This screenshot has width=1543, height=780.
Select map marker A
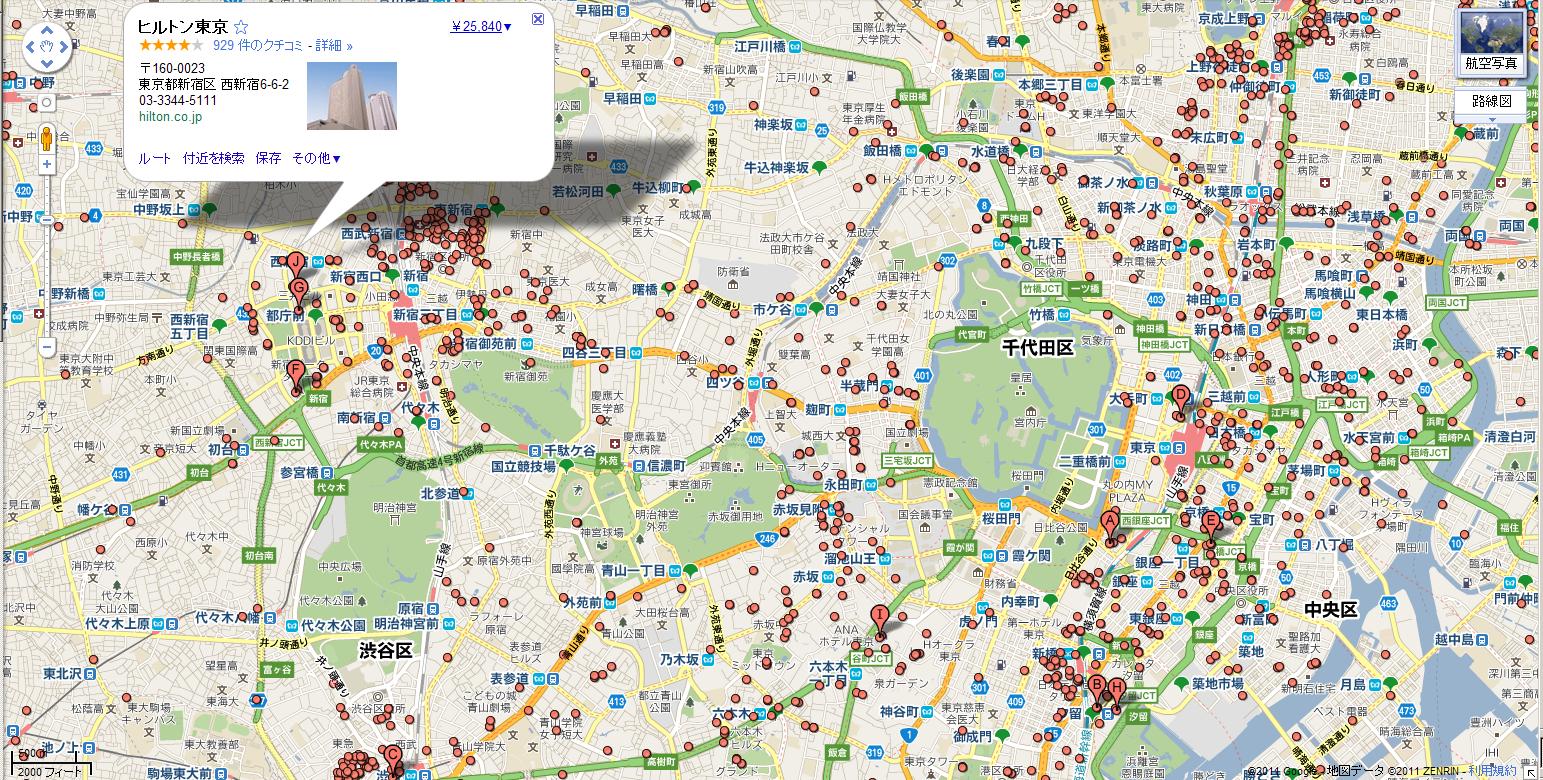(x=1110, y=527)
